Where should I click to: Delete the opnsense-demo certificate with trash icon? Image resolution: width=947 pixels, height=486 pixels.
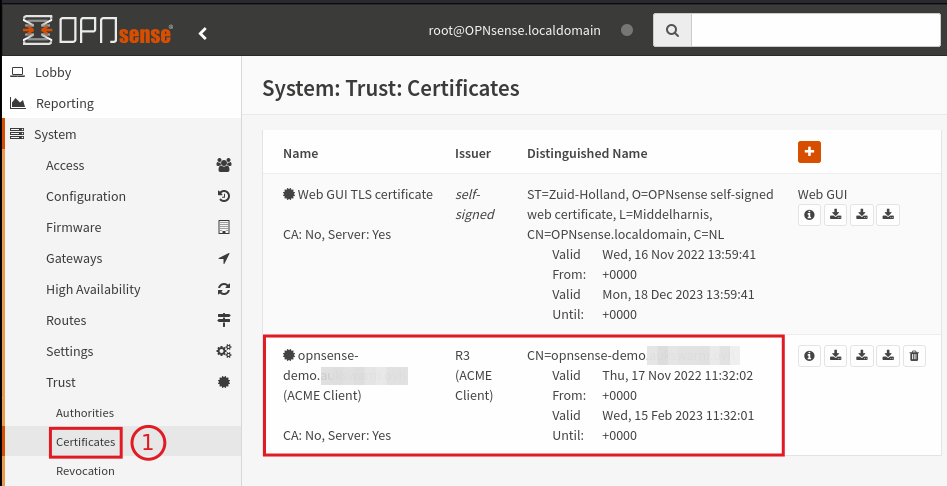914,356
